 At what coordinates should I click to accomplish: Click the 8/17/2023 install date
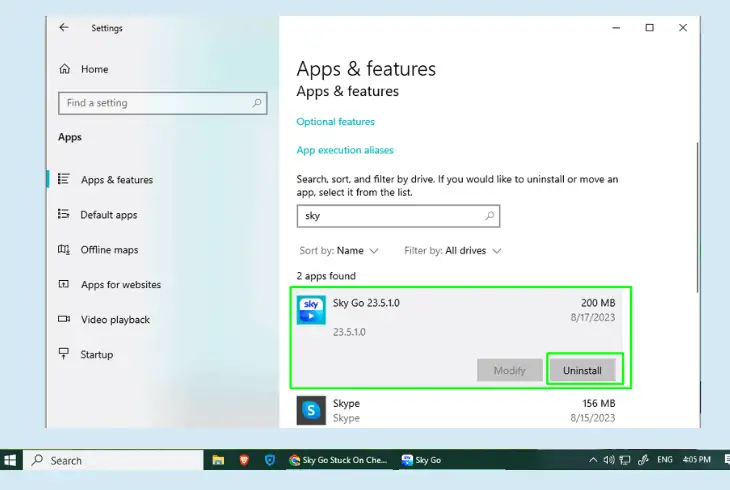(x=593, y=318)
